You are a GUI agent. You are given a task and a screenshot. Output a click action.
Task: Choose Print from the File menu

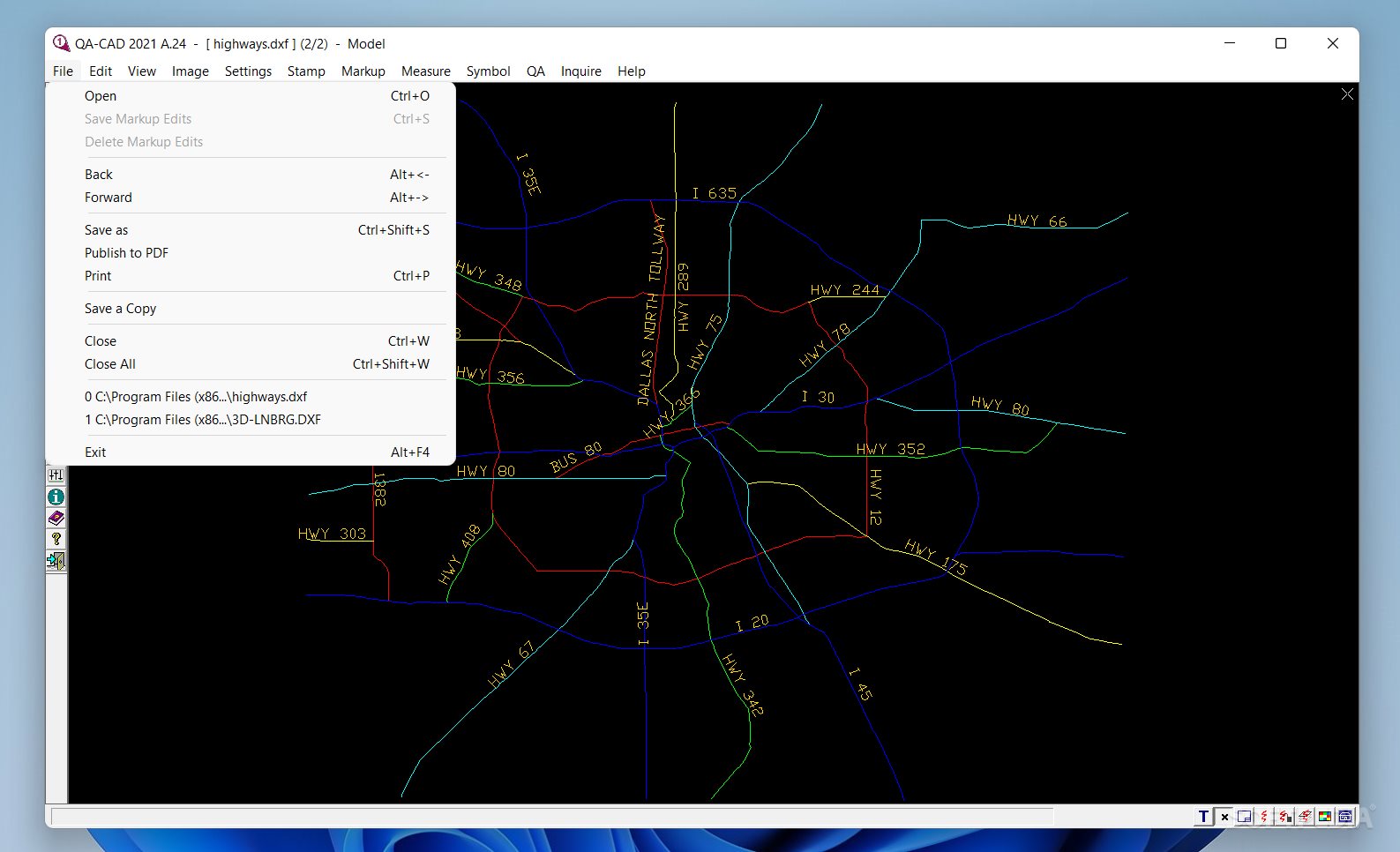251,276
